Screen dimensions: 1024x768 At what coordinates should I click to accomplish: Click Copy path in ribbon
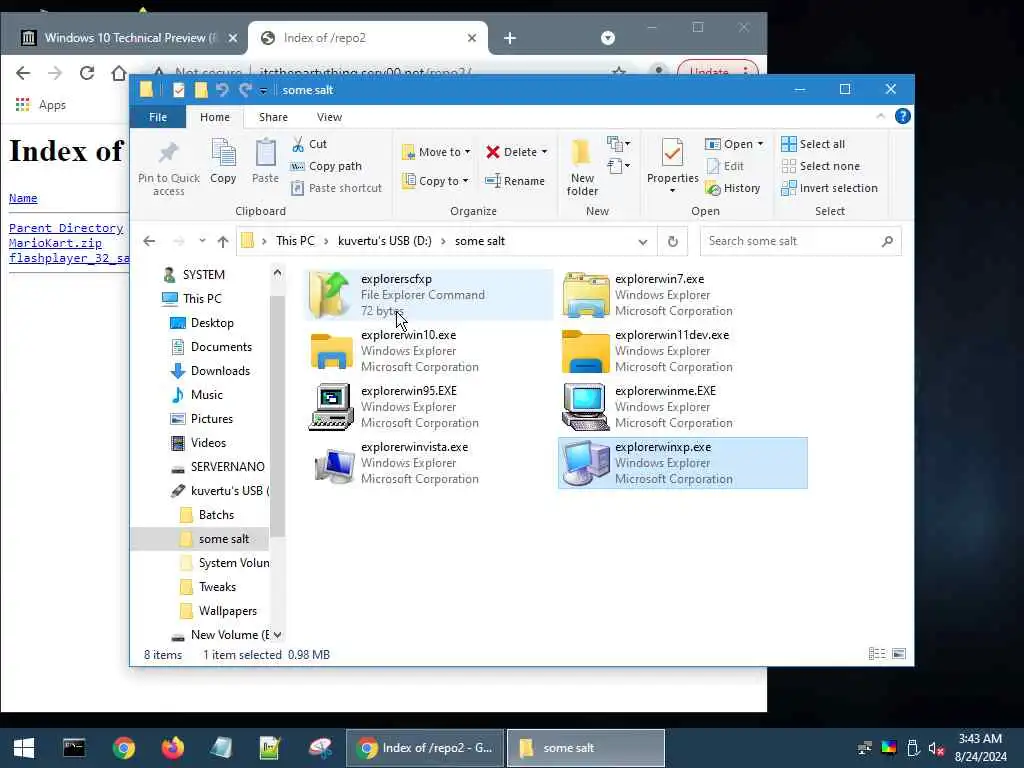tap(327, 167)
